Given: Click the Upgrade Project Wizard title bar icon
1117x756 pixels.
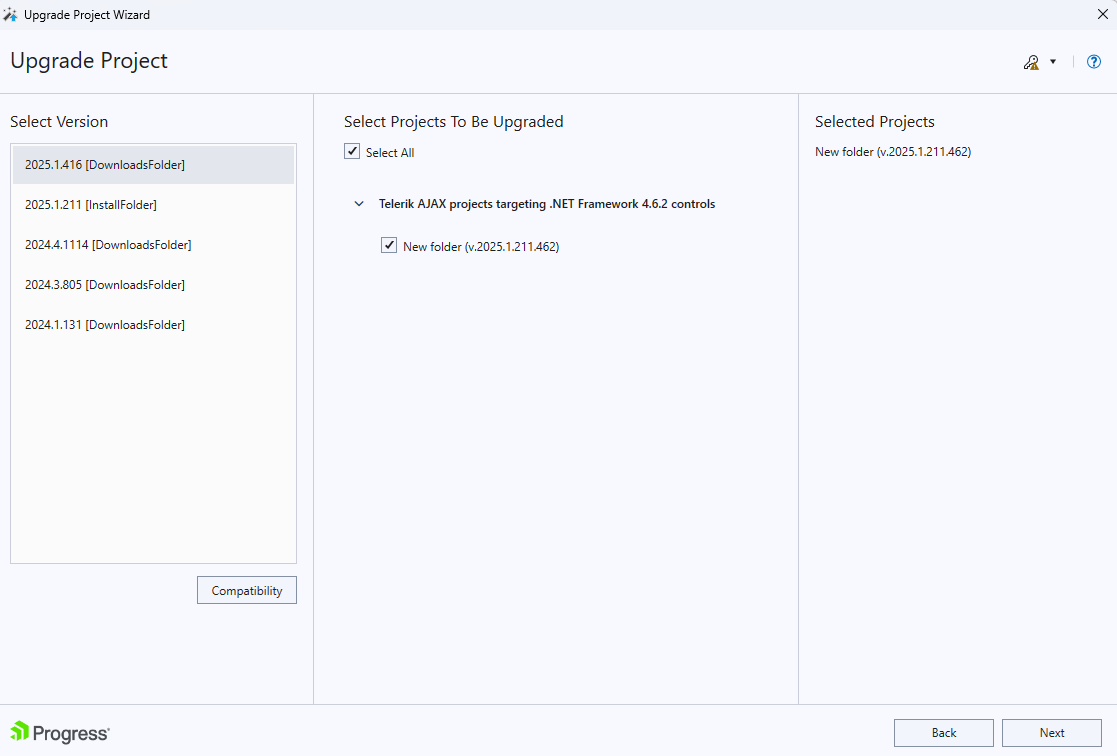Looking at the screenshot, I should pos(13,14).
